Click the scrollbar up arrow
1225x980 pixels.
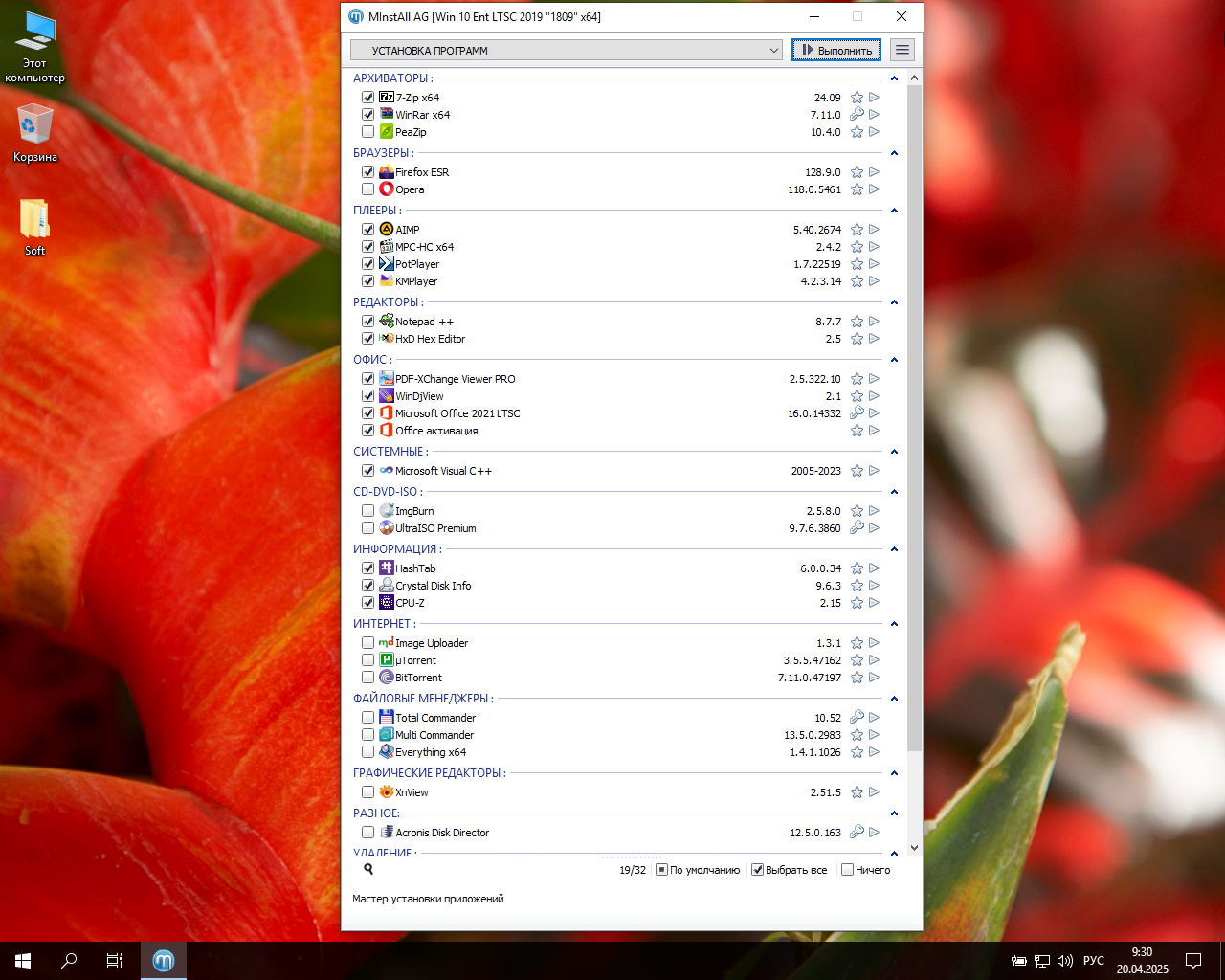(x=914, y=78)
